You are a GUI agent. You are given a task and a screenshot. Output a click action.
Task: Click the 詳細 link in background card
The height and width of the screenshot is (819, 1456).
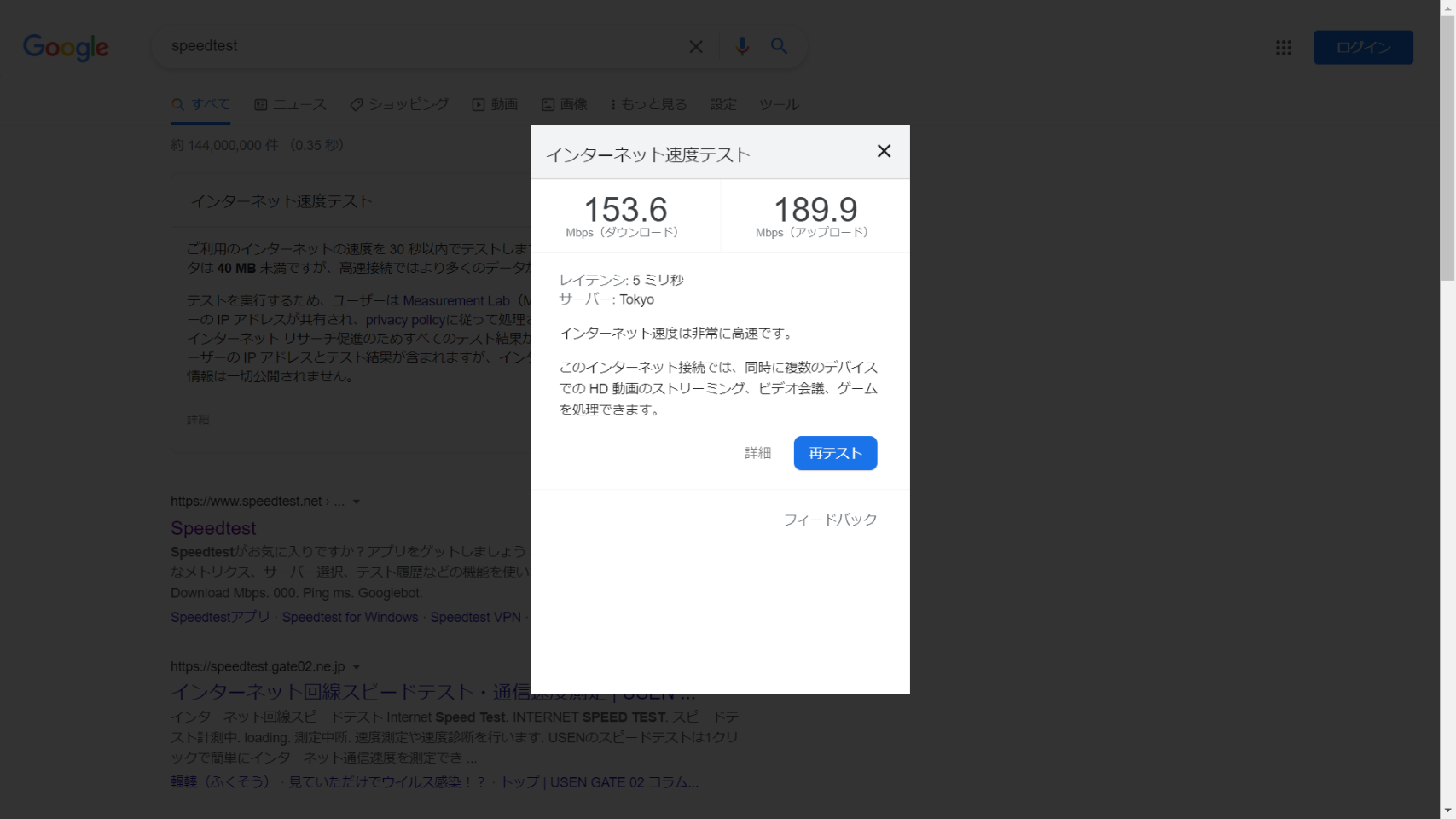pyautogui.click(x=198, y=420)
